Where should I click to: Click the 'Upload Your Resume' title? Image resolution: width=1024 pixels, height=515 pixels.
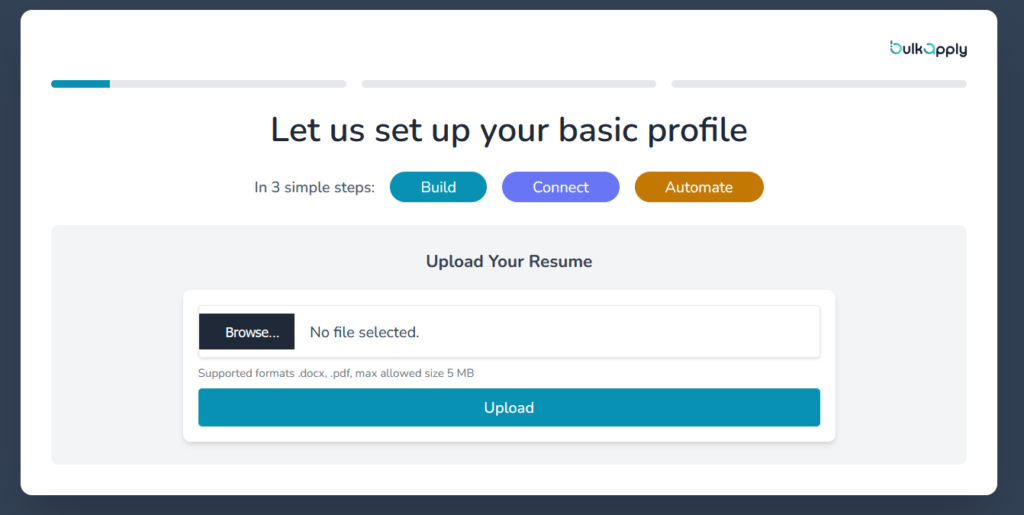(x=508, y=262)
